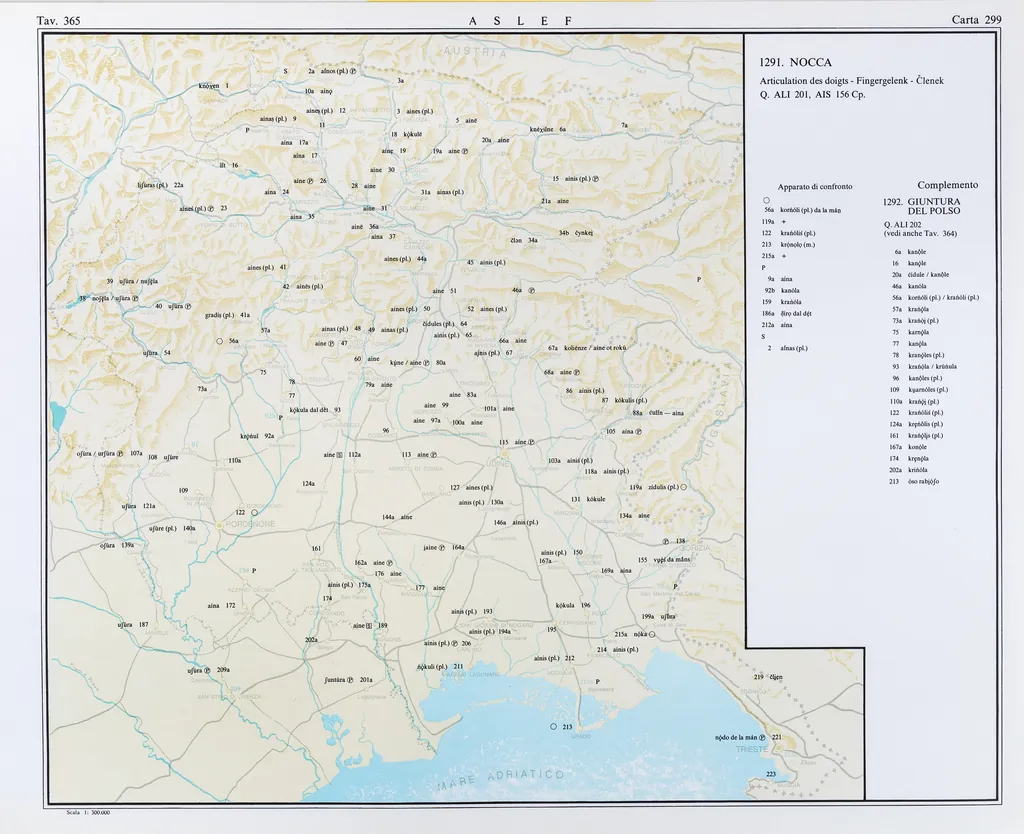Click the "MARE ADRIATICO" sea label

(500, 779)
